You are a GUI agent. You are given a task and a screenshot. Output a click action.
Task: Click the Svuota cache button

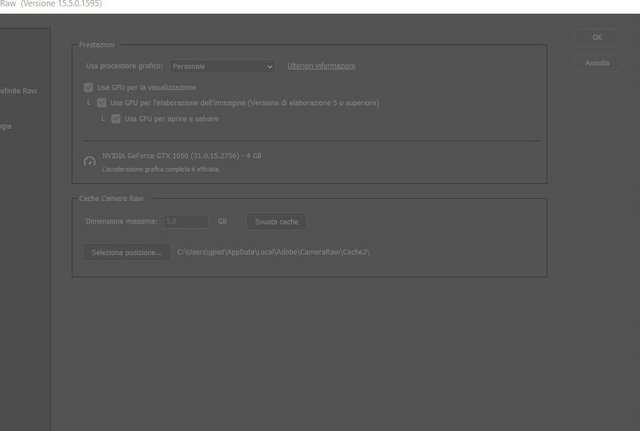(x=276, y=222)
